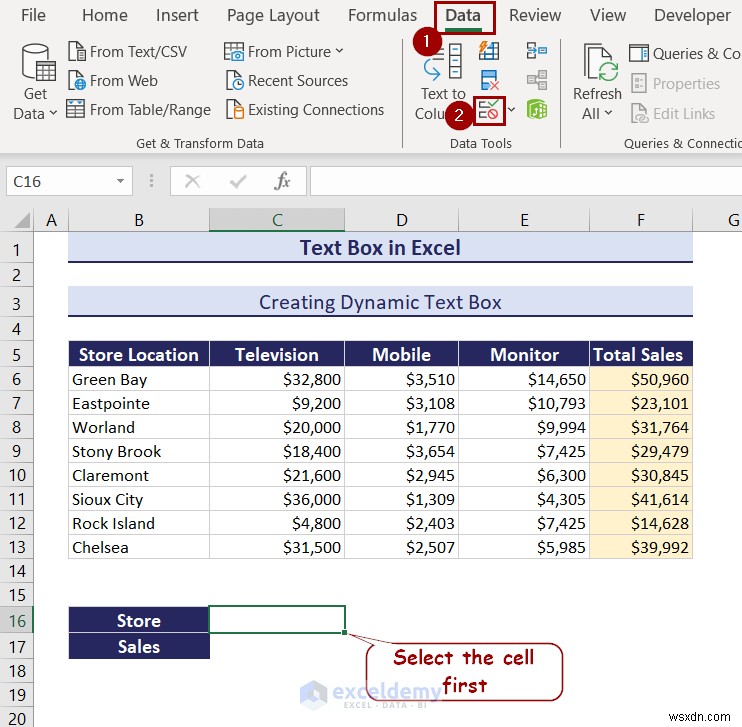Image resolution: width=742 pixels, height=727 pixels.
Task: Open Recent Sources
Action: [287, 80]
